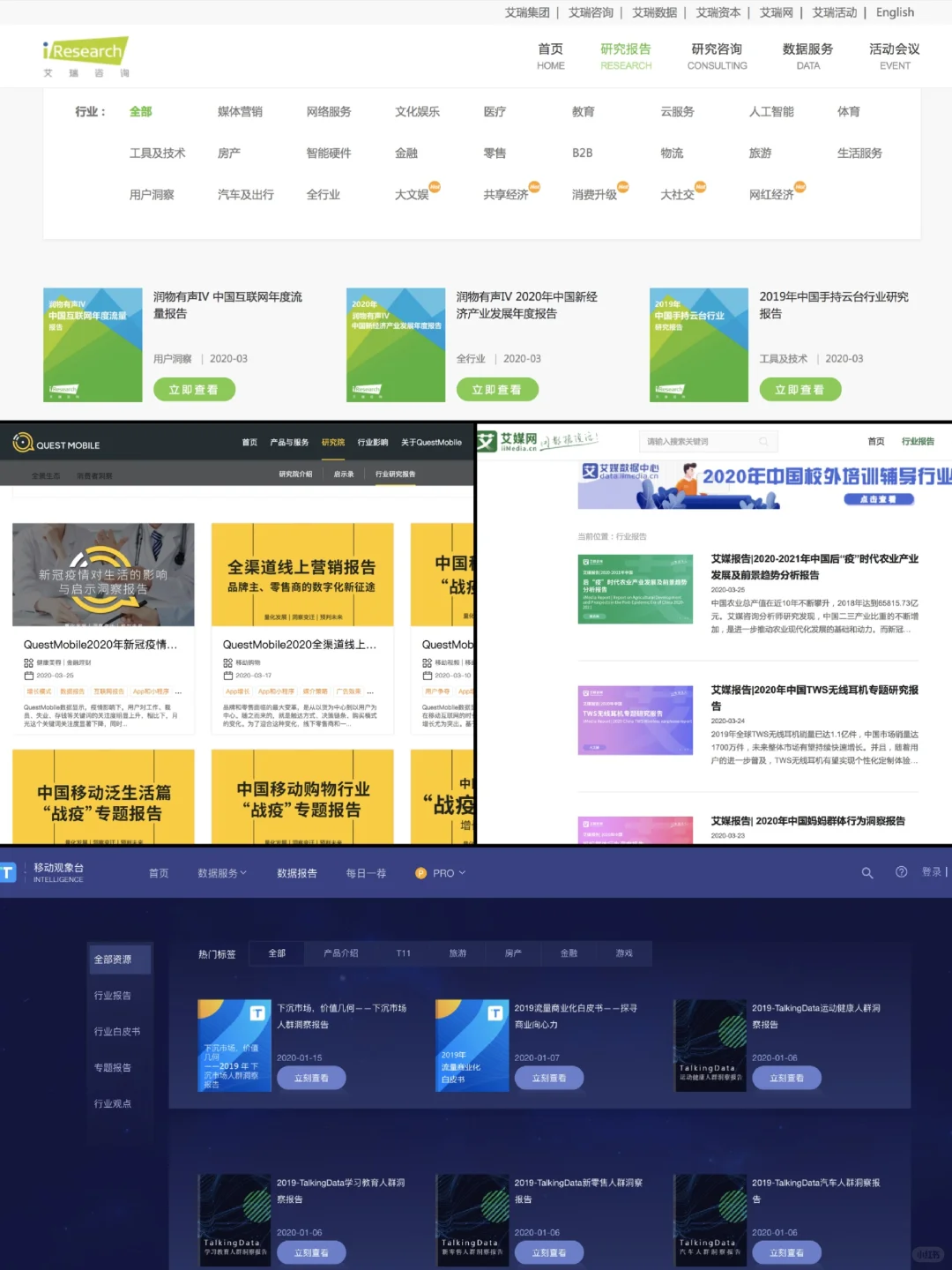Screen dimensions: 952x1270
Task: Click the orange PRO badge icon
Action: click(420, 873)
